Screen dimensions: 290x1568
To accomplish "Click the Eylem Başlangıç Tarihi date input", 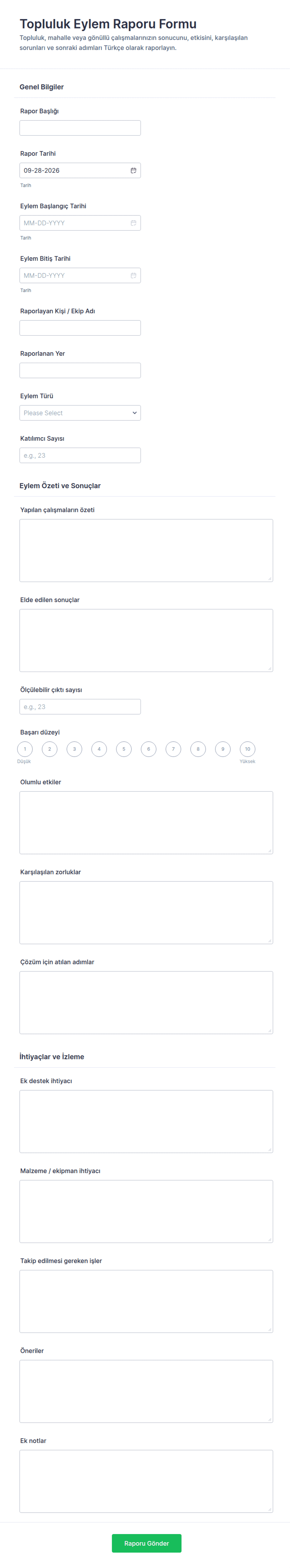I will click(80, 223).
